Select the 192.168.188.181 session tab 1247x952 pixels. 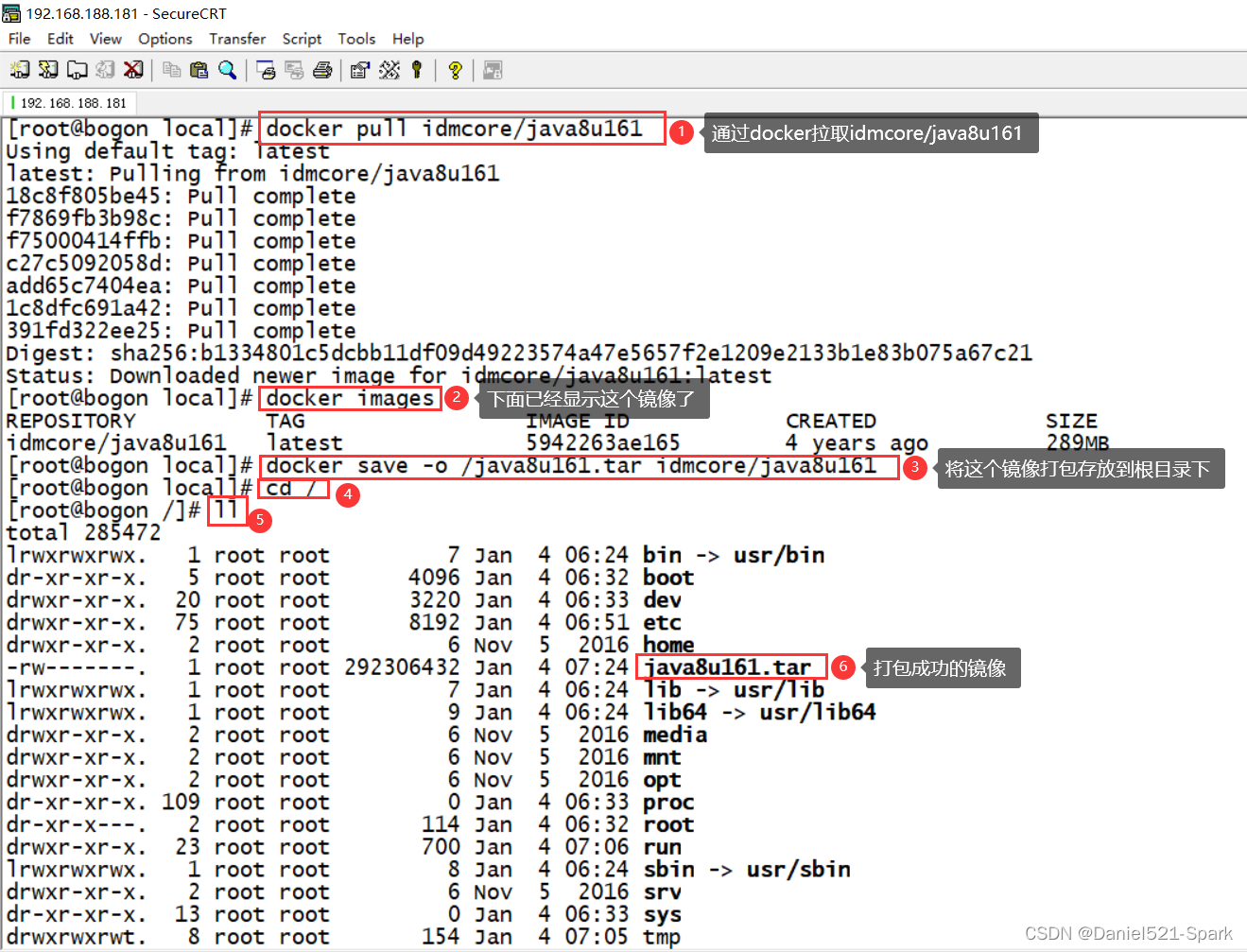[x=71, y=103]
